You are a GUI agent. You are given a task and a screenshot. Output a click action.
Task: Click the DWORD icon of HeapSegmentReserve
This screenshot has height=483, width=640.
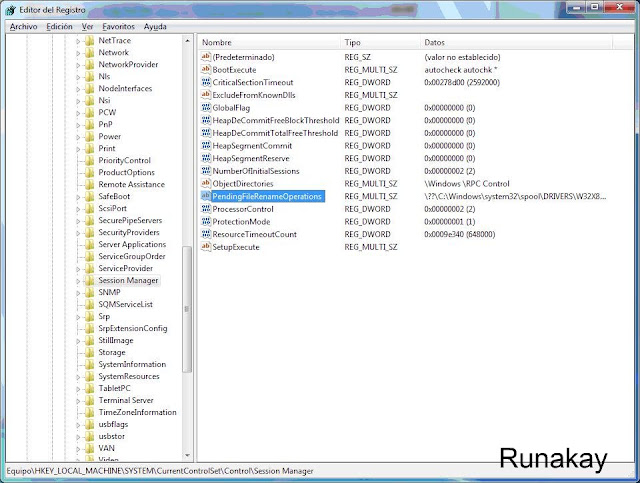point(206,158)
